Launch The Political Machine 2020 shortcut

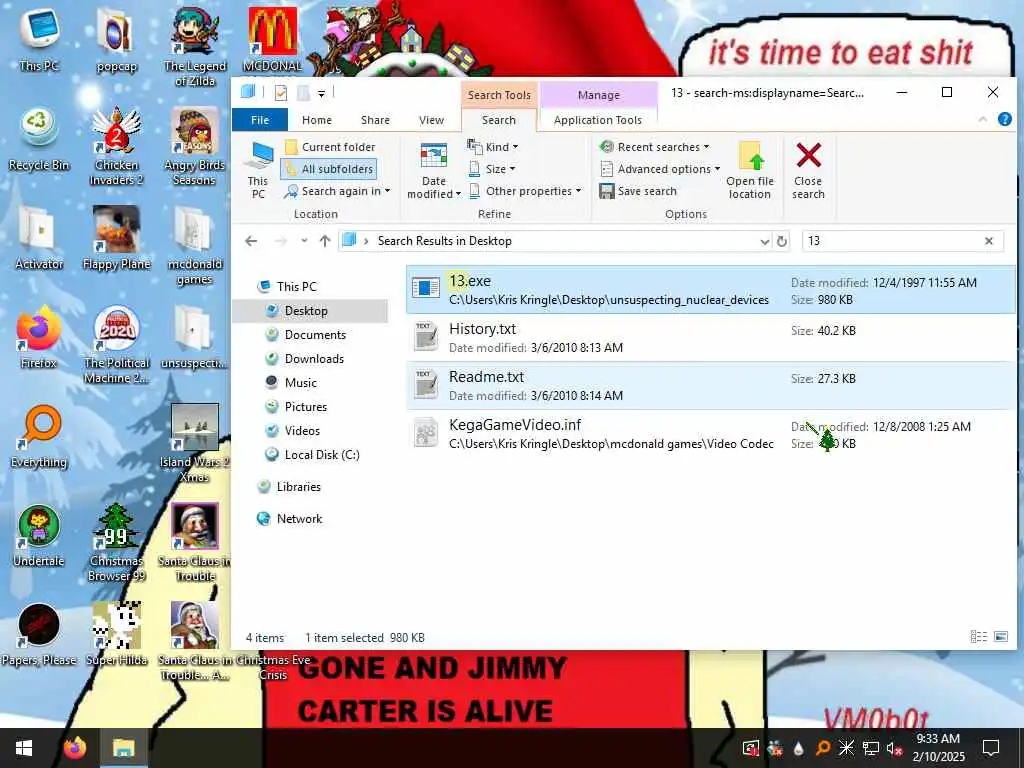tap(116, 344)
